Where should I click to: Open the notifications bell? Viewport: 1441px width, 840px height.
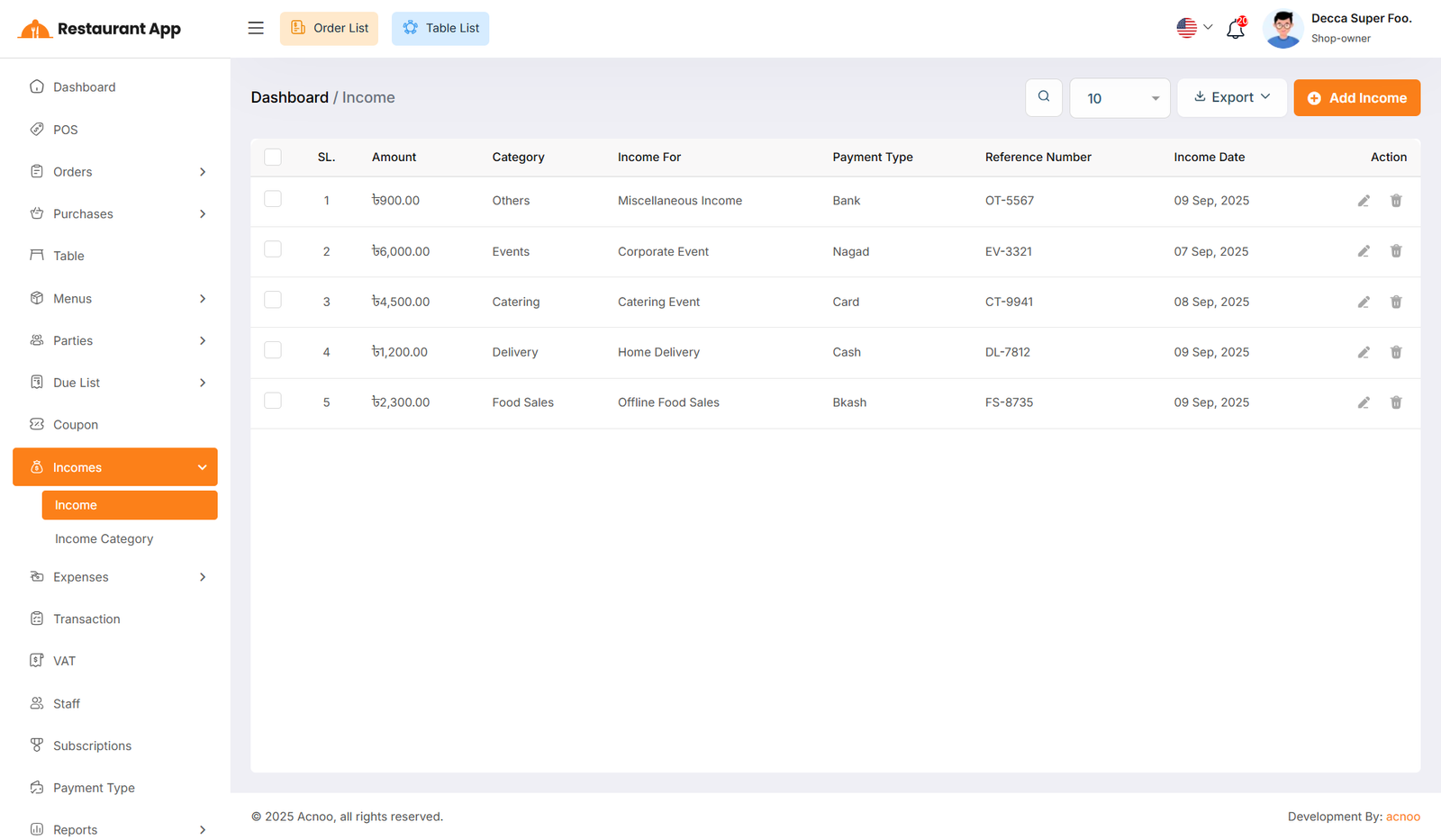coord(1236,29)
